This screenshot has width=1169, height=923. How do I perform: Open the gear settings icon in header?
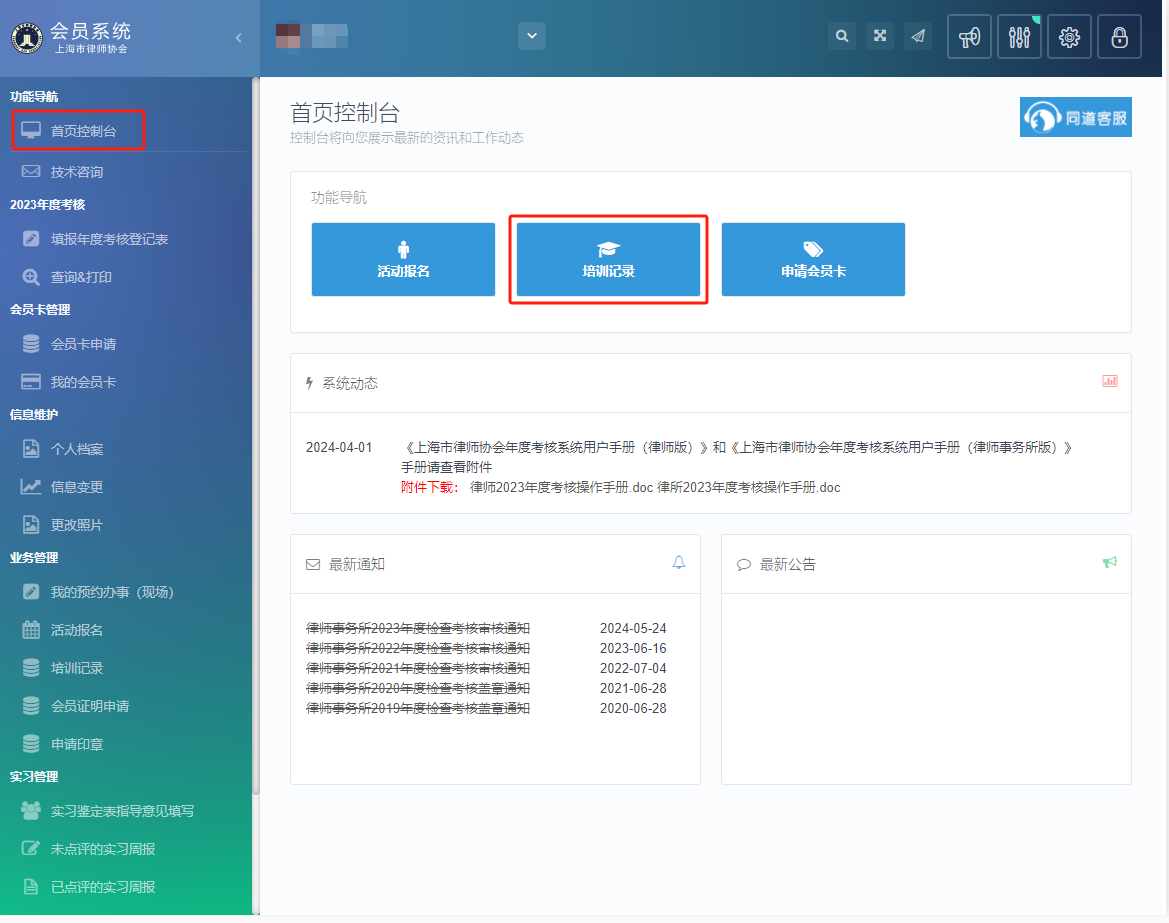1069,38
